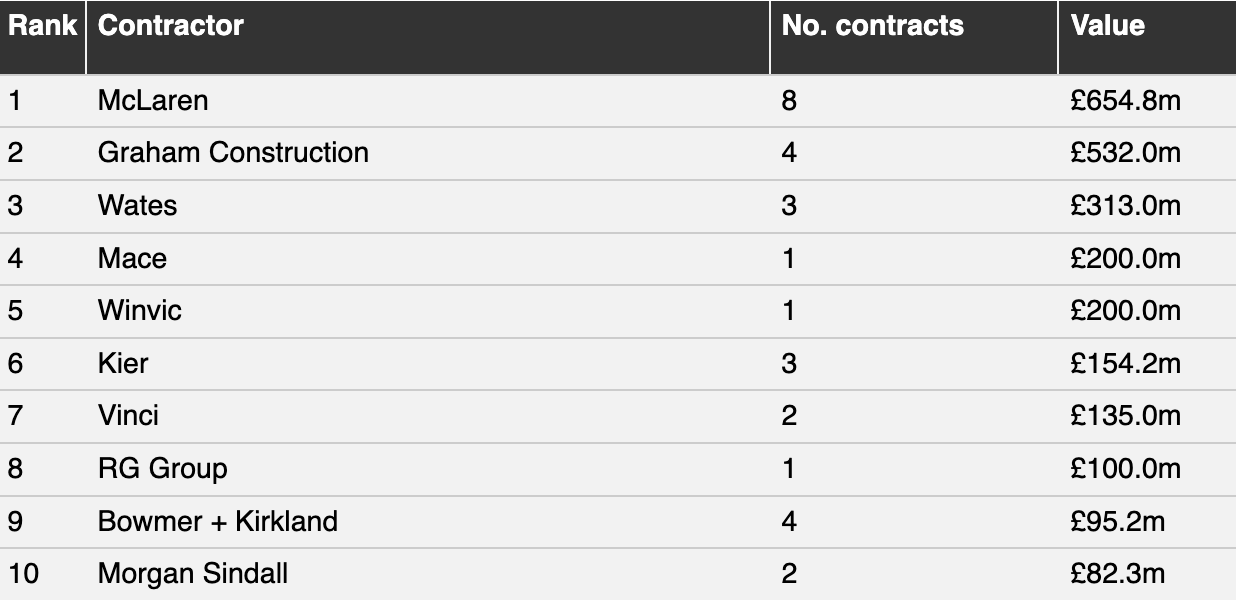The image size is (1236, 600).
Task: Select the Morgan Sindall cell
Action: pyautogui.click(x=193, y=574)
